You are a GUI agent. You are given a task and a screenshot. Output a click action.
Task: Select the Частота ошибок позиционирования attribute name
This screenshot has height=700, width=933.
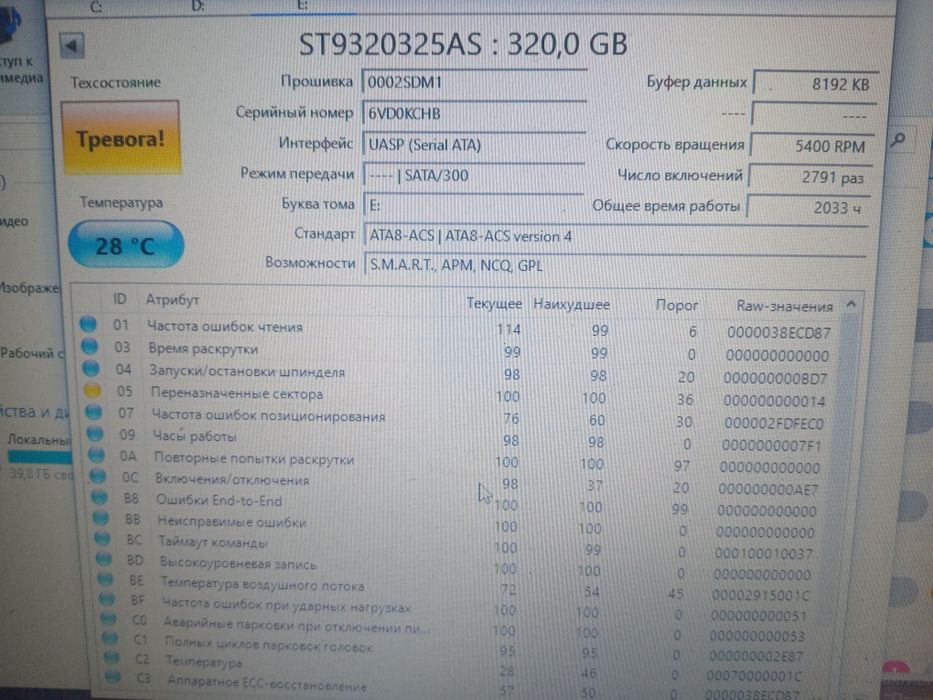point(268,415)
